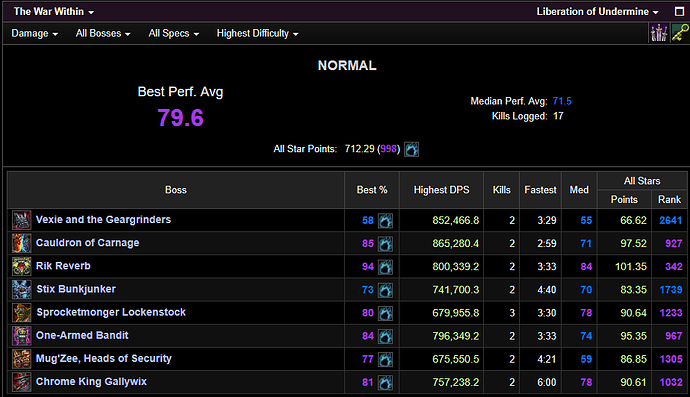The image size is (690, 397).
Task: Click the Fastest column header
Action: click(x=540, y=190)
